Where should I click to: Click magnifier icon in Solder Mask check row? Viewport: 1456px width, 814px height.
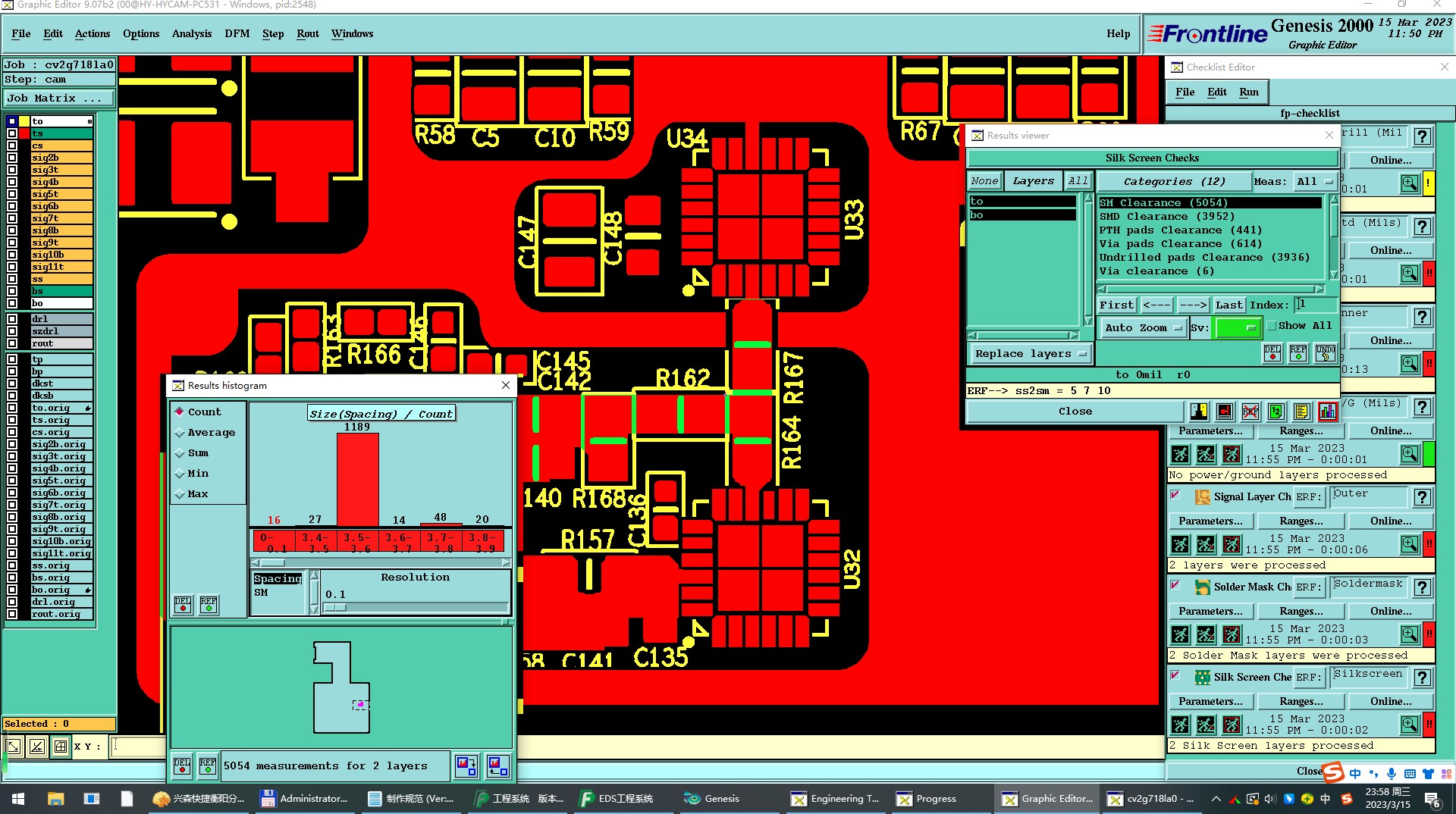(x=1409, y=634)
